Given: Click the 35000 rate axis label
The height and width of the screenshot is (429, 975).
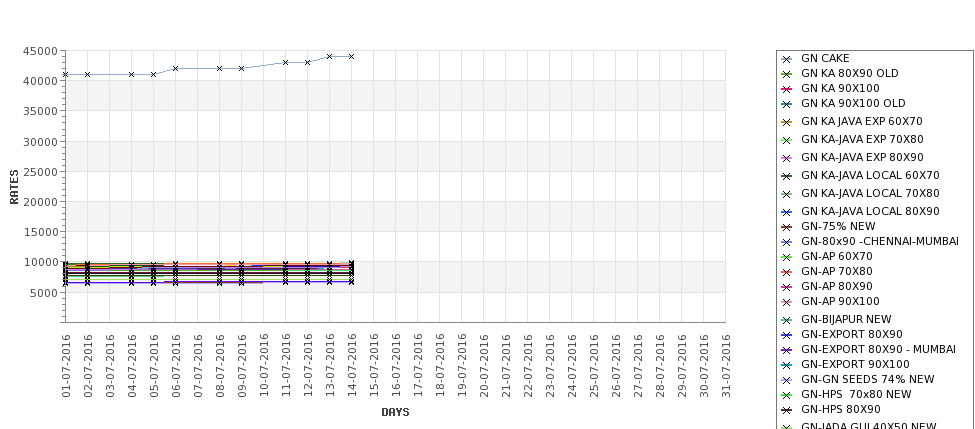Looking at the screenshot, I should point(40,111).
